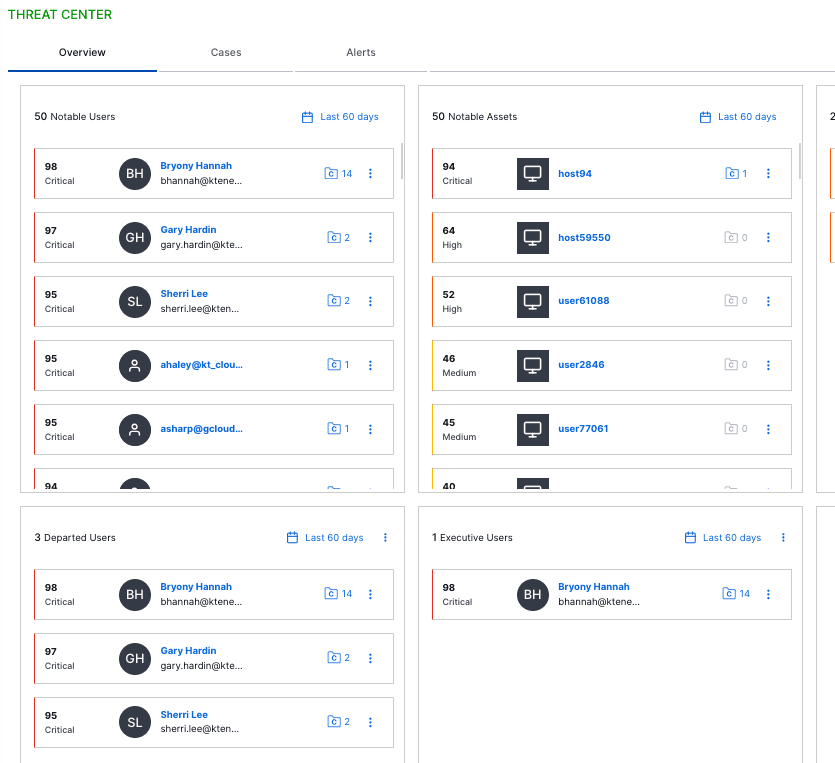Viewport: 835px width, 763px height.
Task: Open host59550 asset link
Action: pos(584,237)
